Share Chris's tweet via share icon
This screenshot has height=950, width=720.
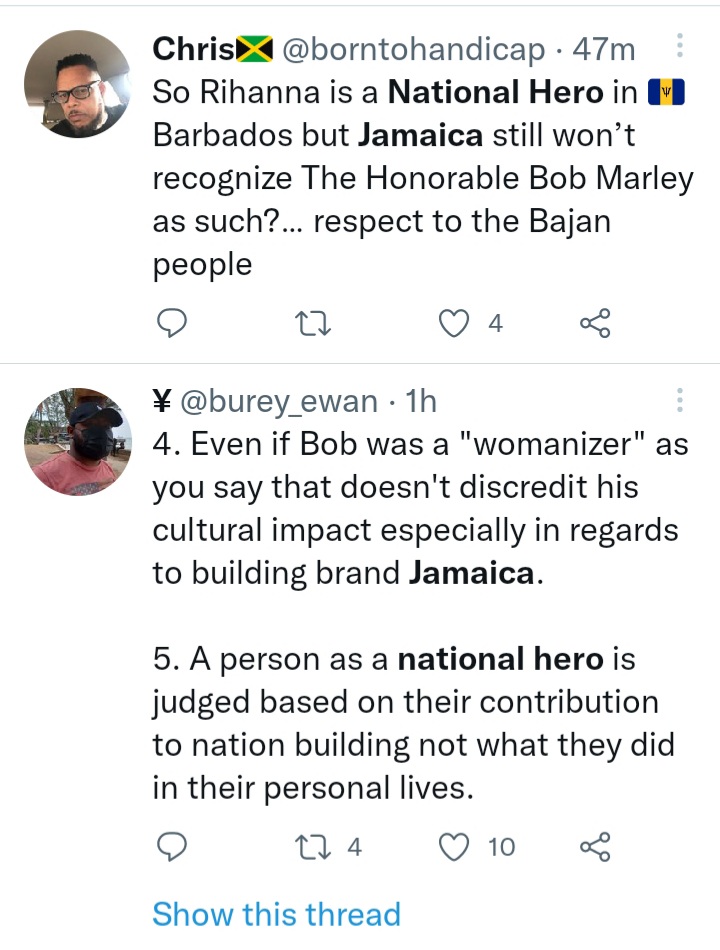pyautogui.click(x=595, y=323)
